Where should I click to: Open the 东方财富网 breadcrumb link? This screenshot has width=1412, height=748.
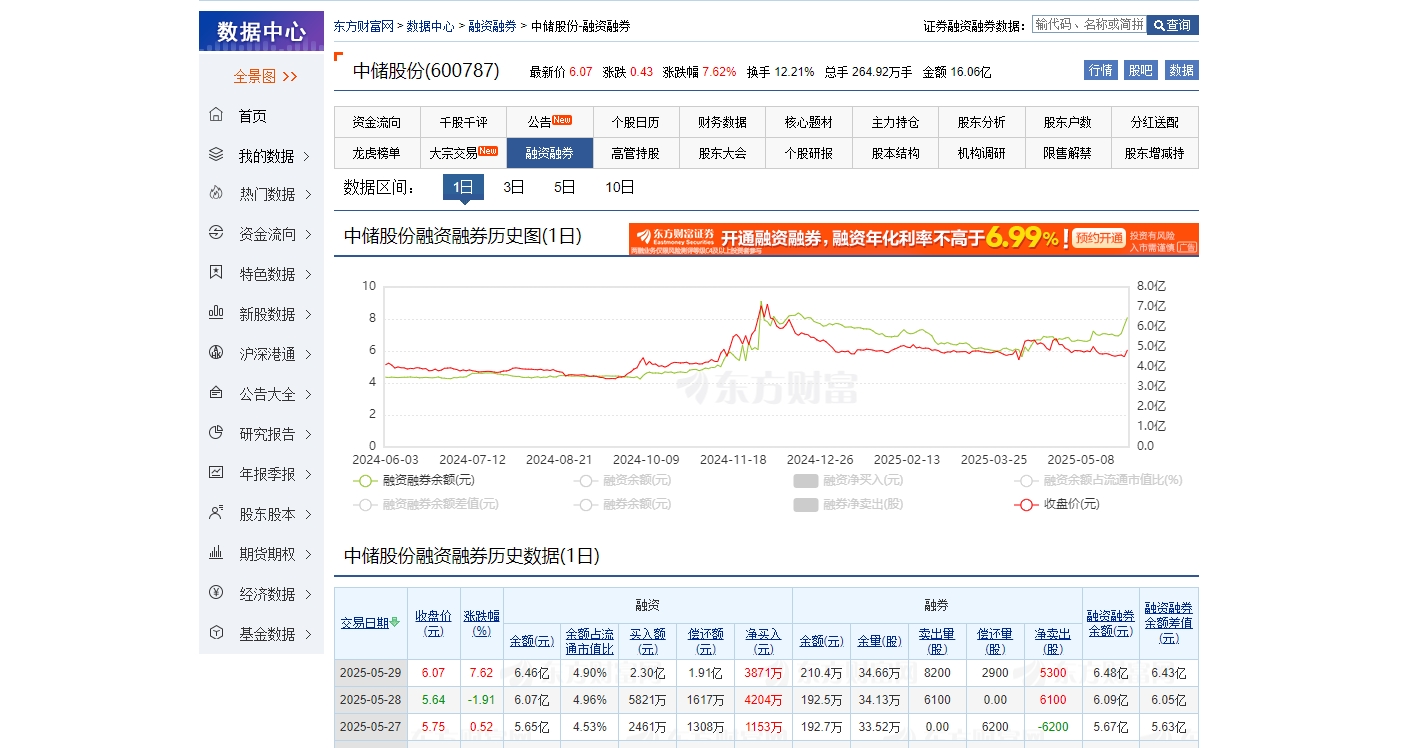pos(363,26)
